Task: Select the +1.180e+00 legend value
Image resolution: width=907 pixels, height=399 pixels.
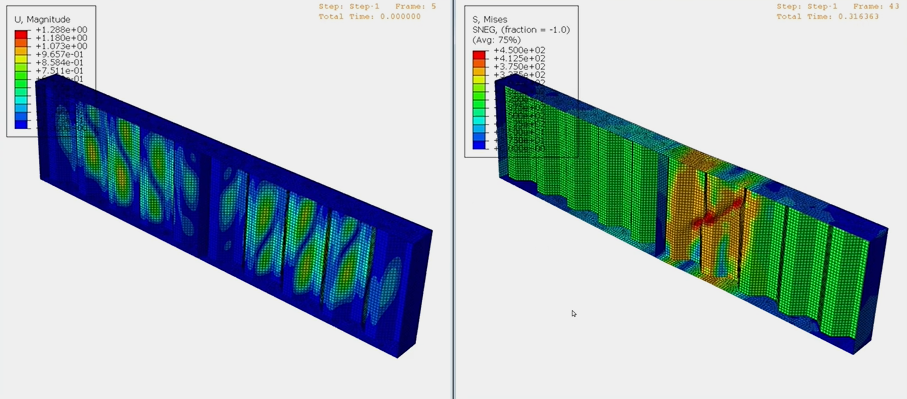Action: [61, 38]
